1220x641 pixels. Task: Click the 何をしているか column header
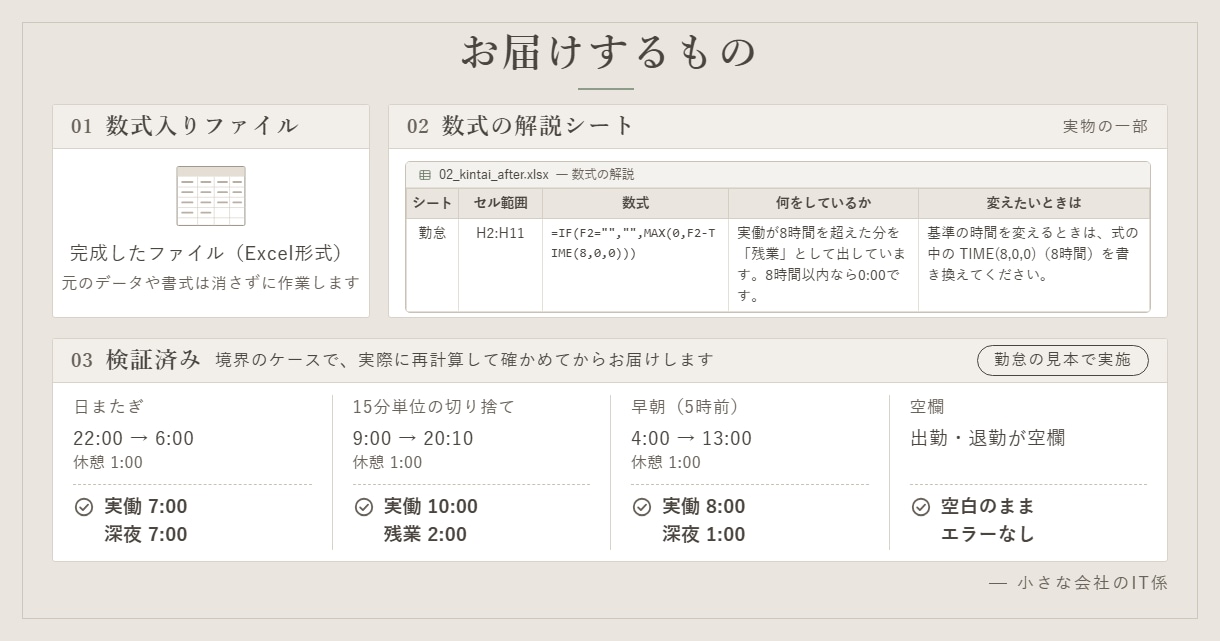pyautogui.click(x=823, y=203)
